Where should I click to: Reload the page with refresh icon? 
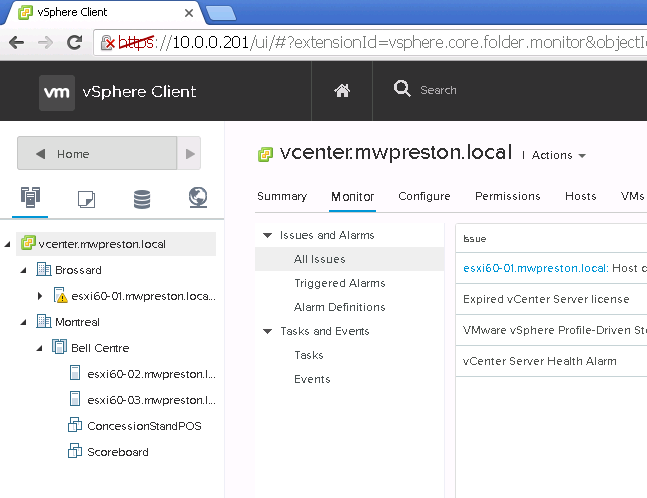point(75,42)
